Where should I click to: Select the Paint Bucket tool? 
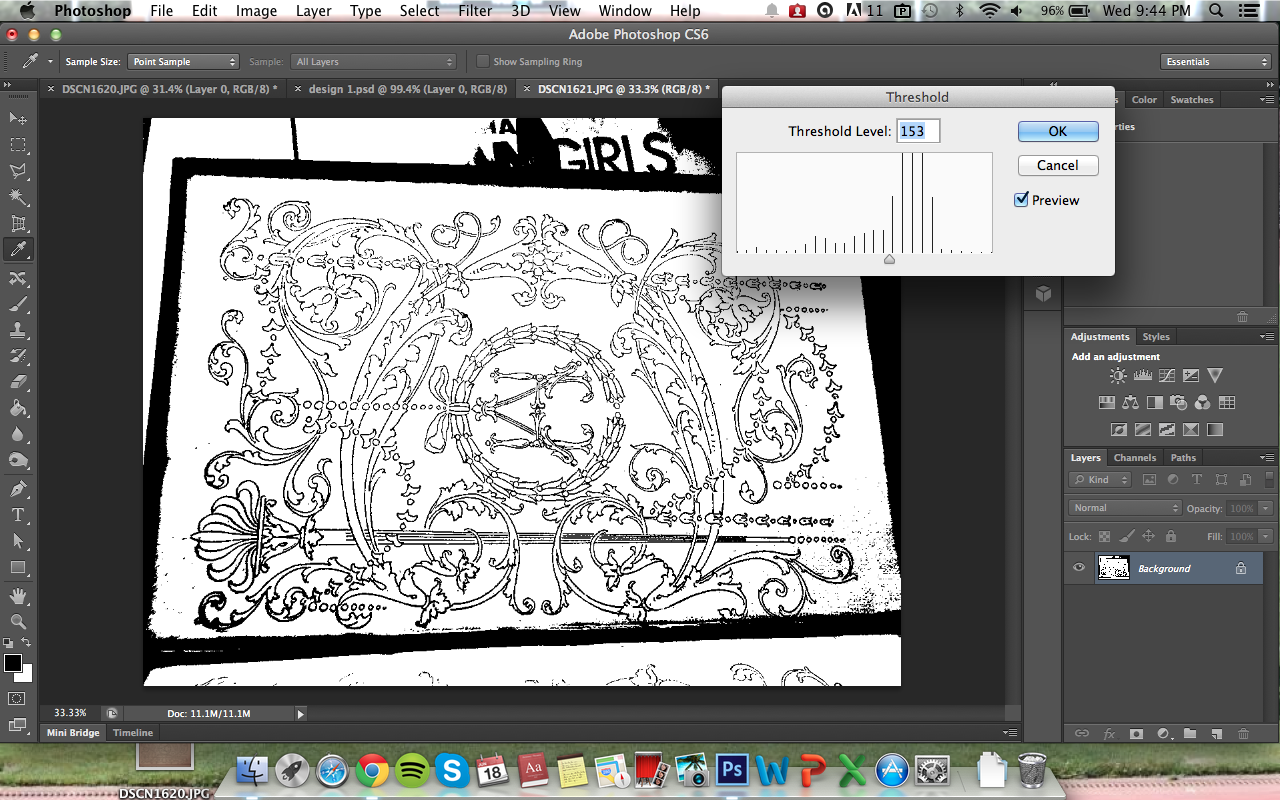pos(18,408)
